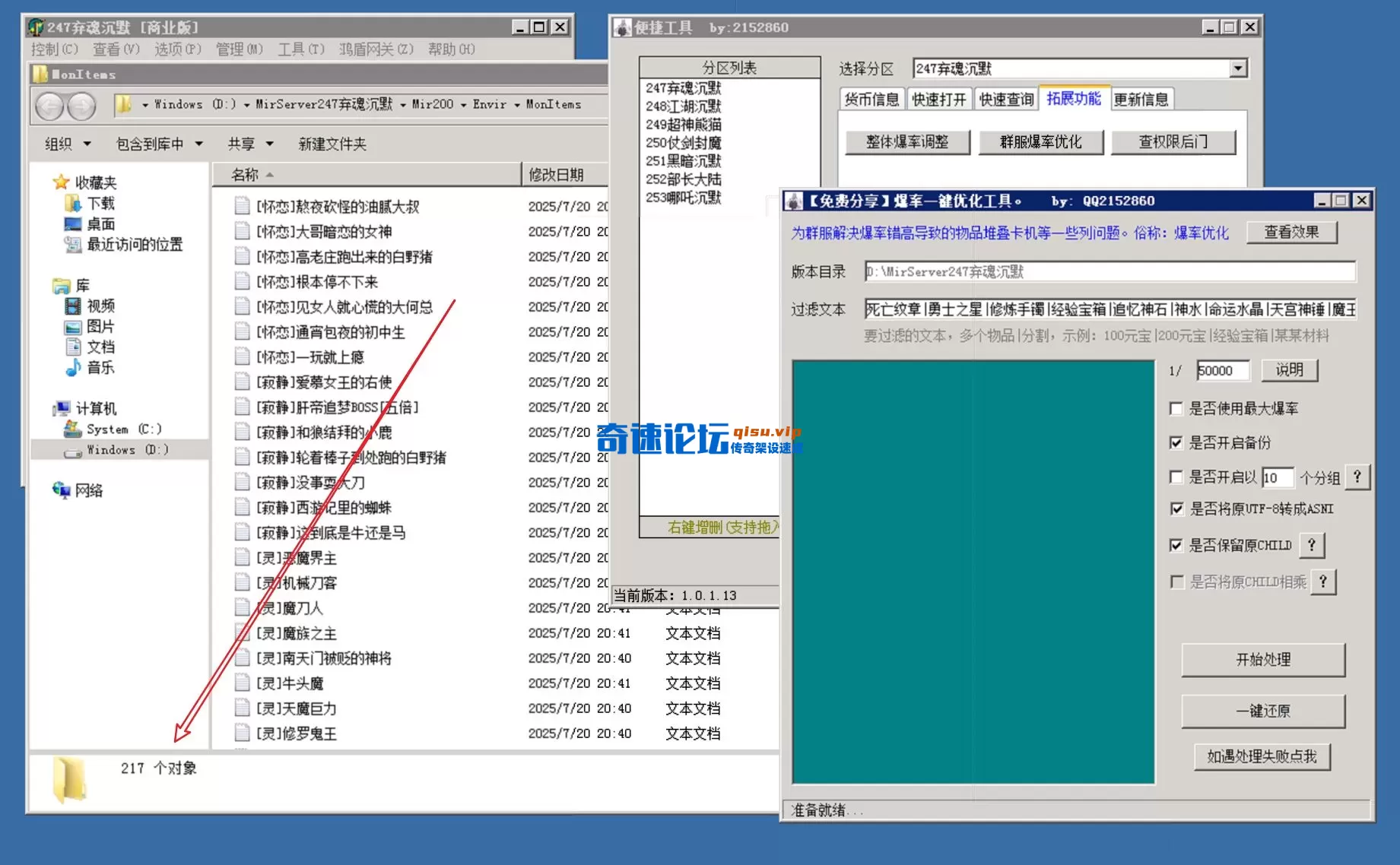The width and height of the screenshot is (1400, 865).
Task: Click the folder icon in Explorer status bar
Action: pyautogui.click(x=69, y=775)
